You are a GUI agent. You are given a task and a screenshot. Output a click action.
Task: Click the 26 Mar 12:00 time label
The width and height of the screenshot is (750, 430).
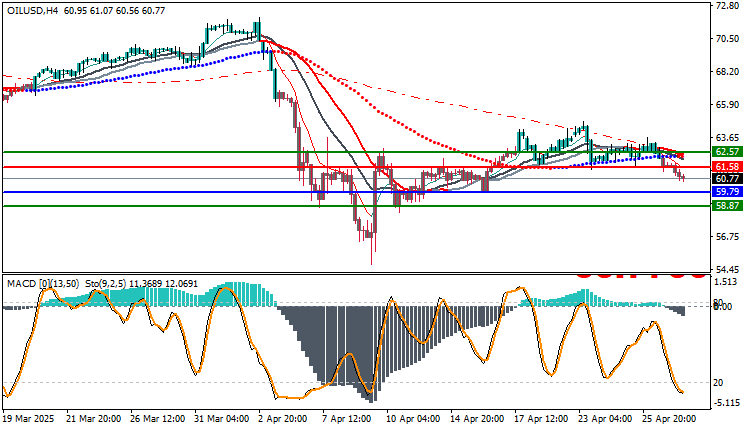click(157, 419)
